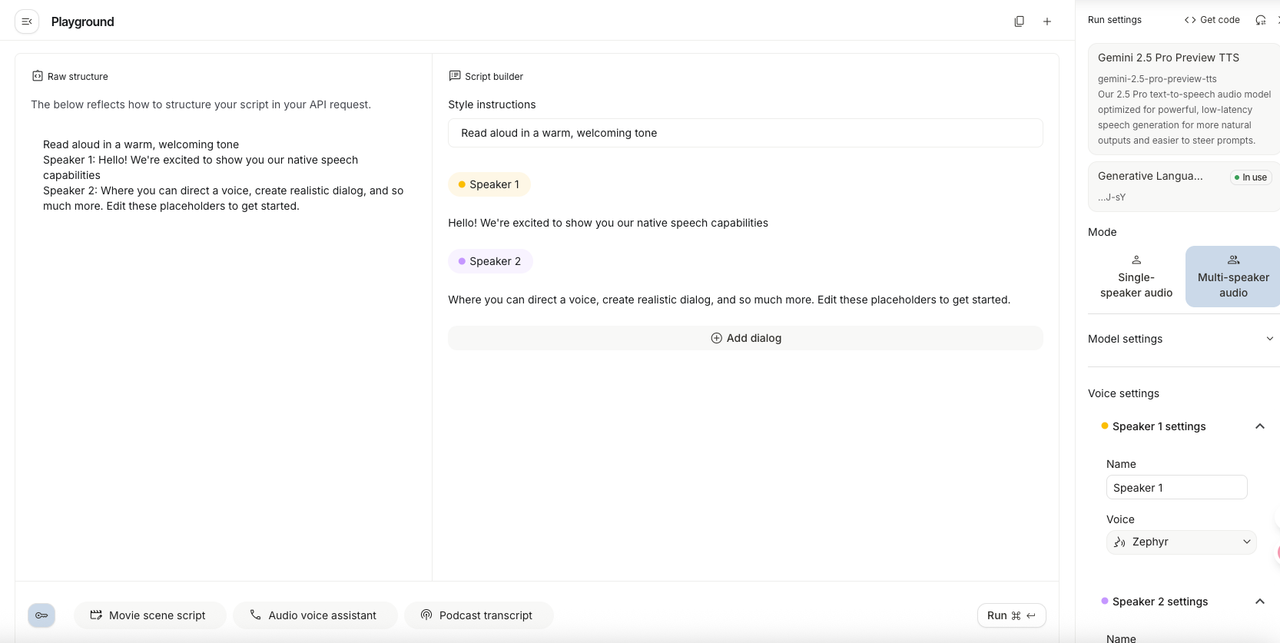The height and width of the screenshot is (643, 1280).
Task: Click the copy prompt icon in header
Action: point(1019,21)
